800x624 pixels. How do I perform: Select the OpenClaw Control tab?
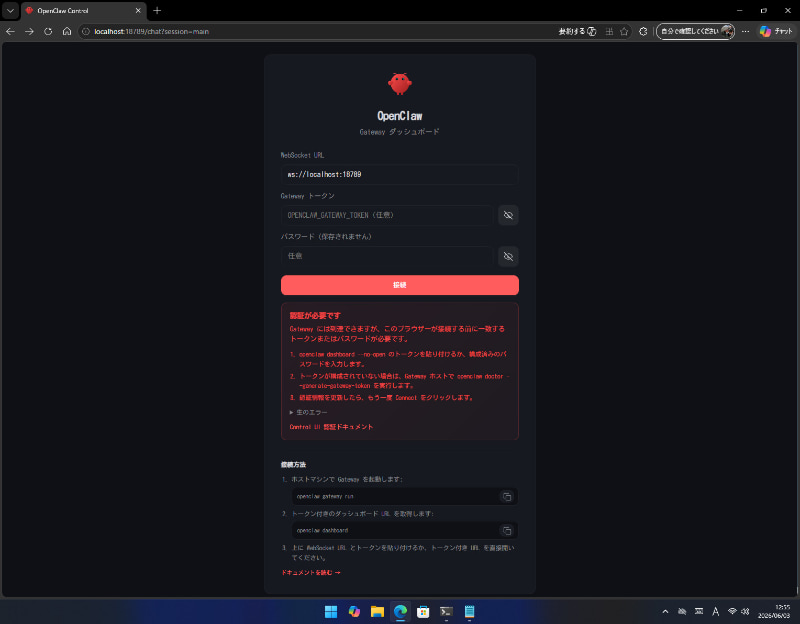point(83,11)
